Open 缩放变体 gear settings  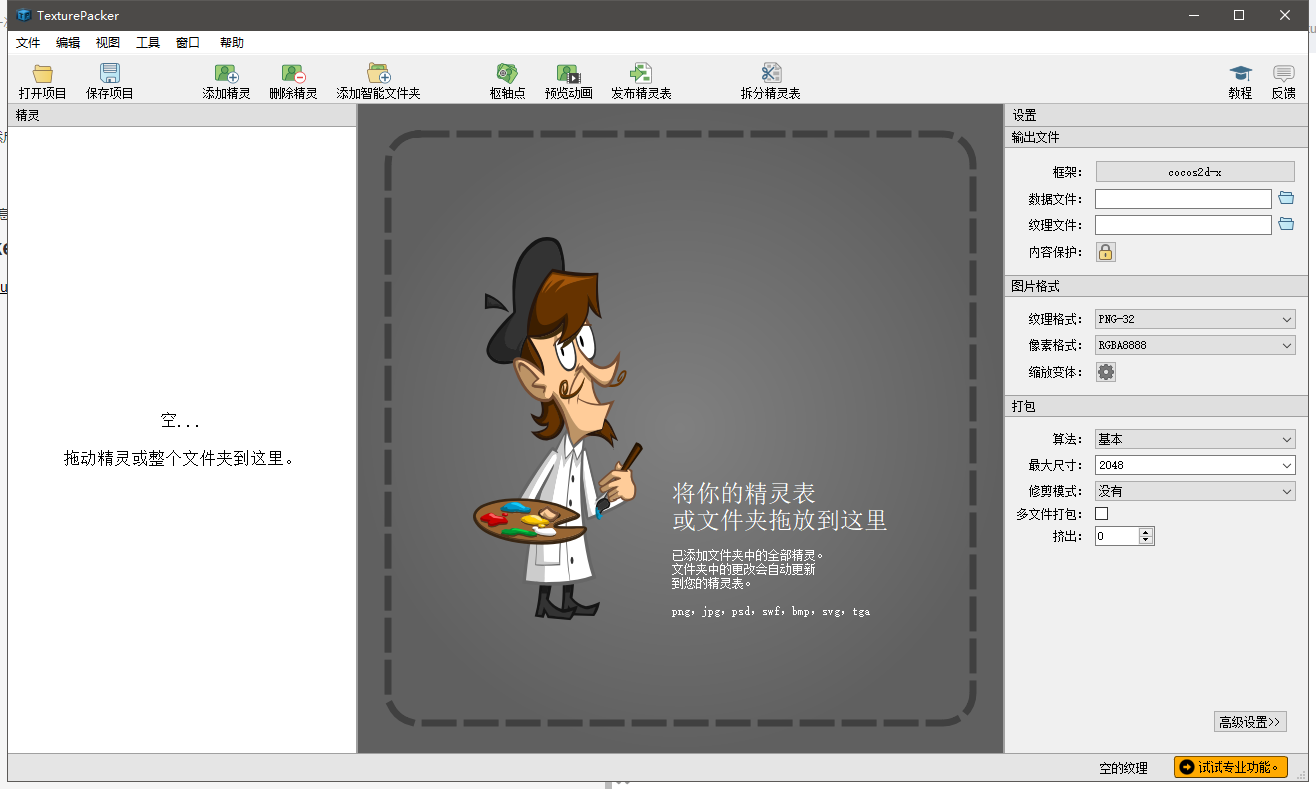click(x=1105, y=372)
